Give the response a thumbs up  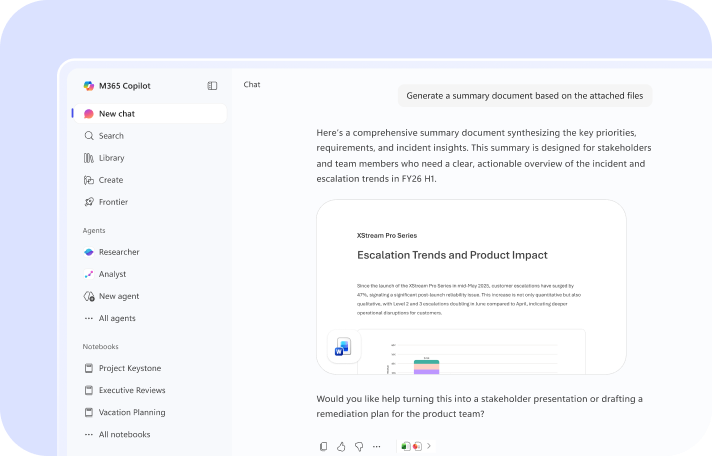(x=341, y=446)
